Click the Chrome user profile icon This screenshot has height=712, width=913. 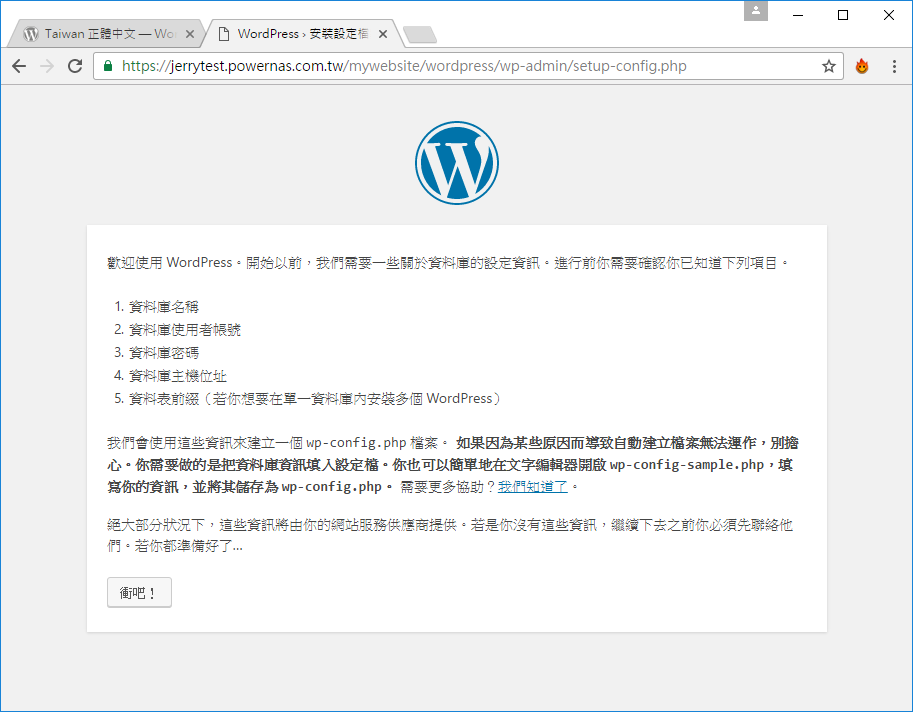tap(756, 11)
